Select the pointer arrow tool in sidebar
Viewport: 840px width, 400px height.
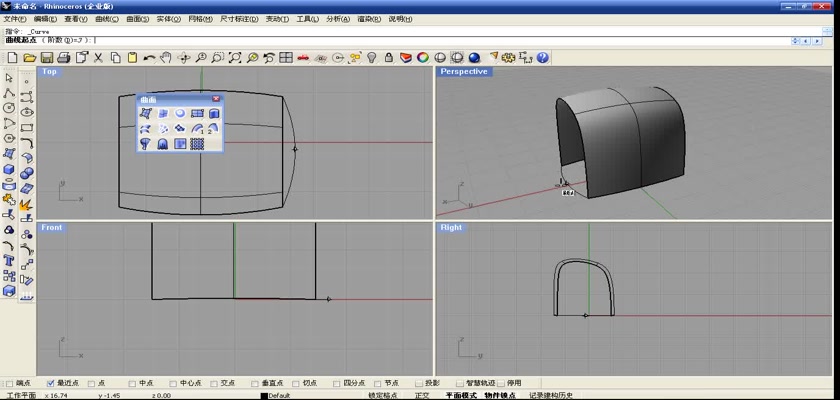pos(9,78)
